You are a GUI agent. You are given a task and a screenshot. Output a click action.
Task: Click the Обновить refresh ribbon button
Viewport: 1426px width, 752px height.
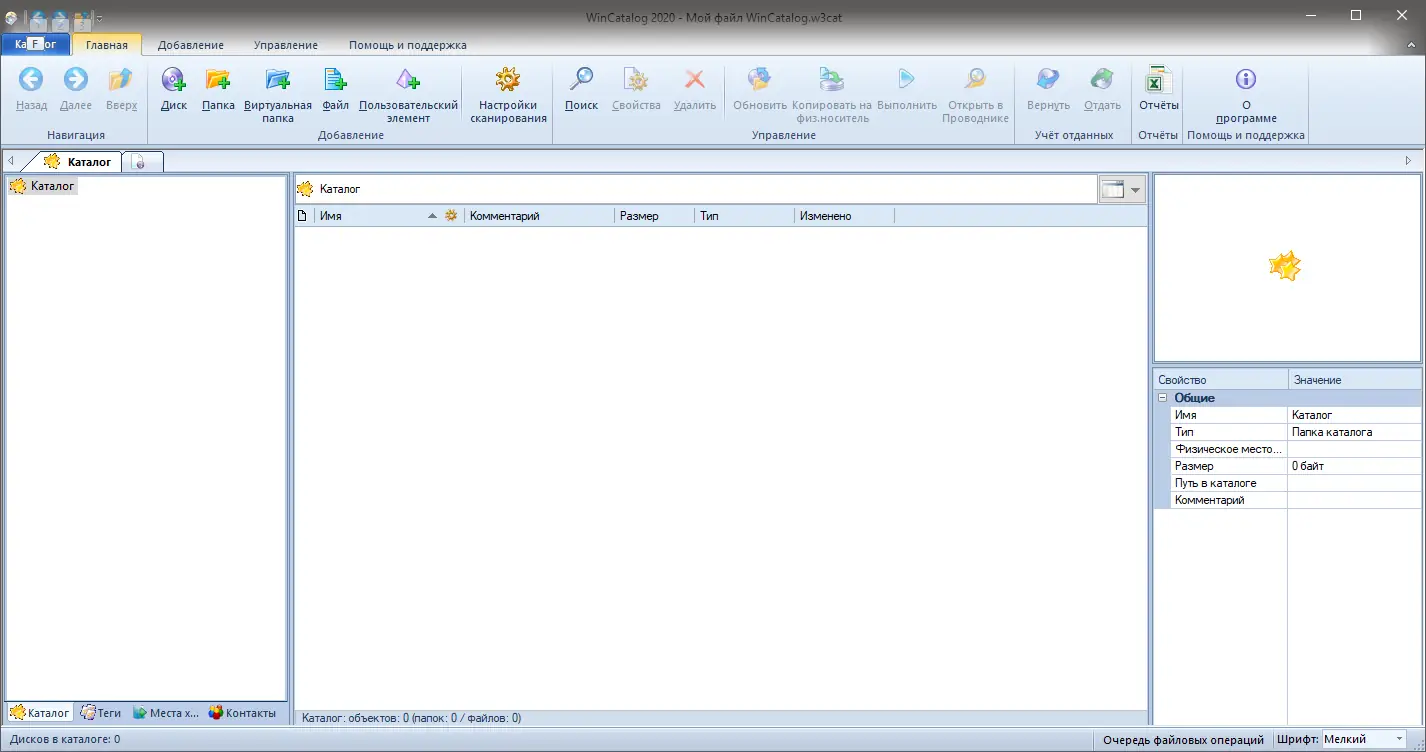(x=760, y=89)
